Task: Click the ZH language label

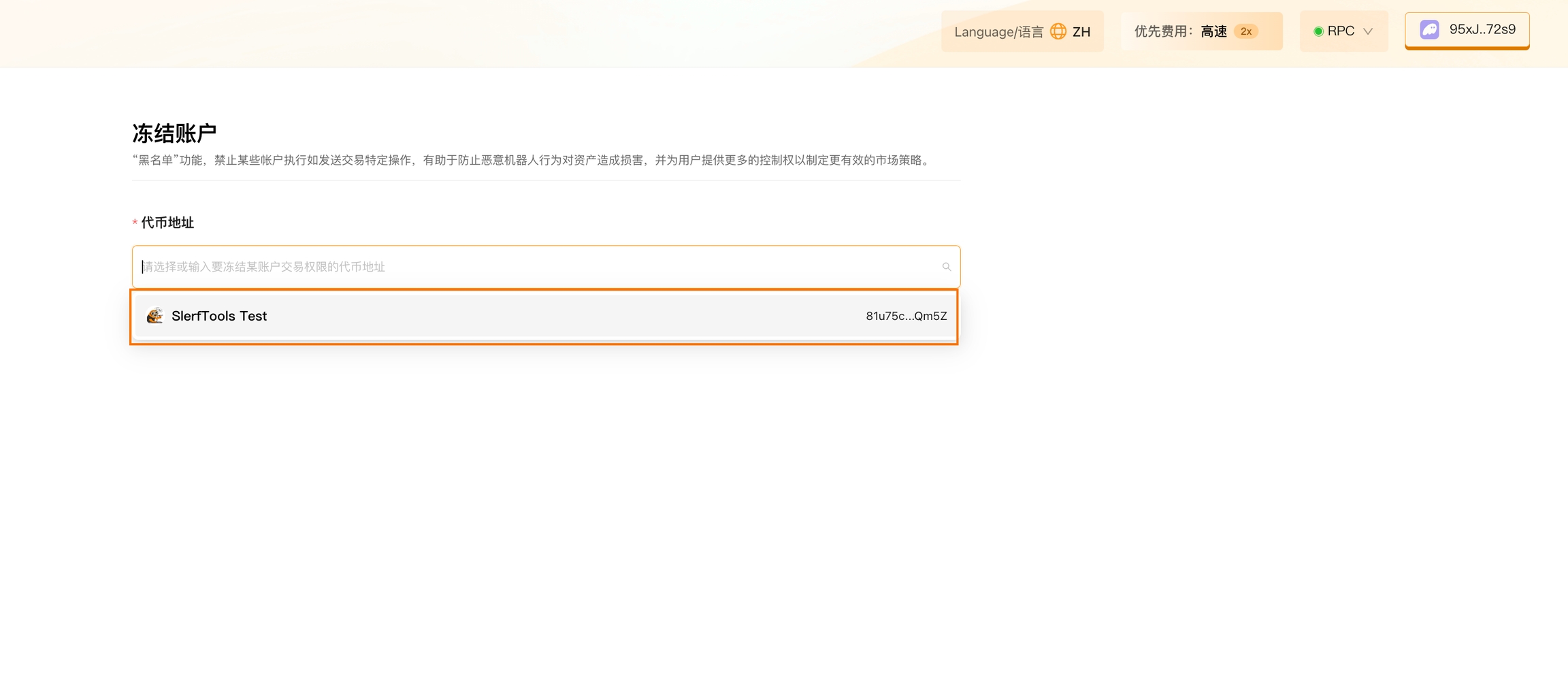Action: (x=1081, y=32)
